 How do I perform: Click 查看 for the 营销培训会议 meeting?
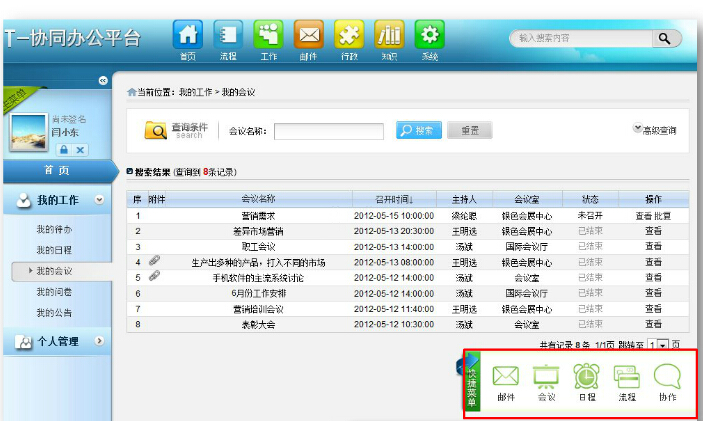point(653,308)
